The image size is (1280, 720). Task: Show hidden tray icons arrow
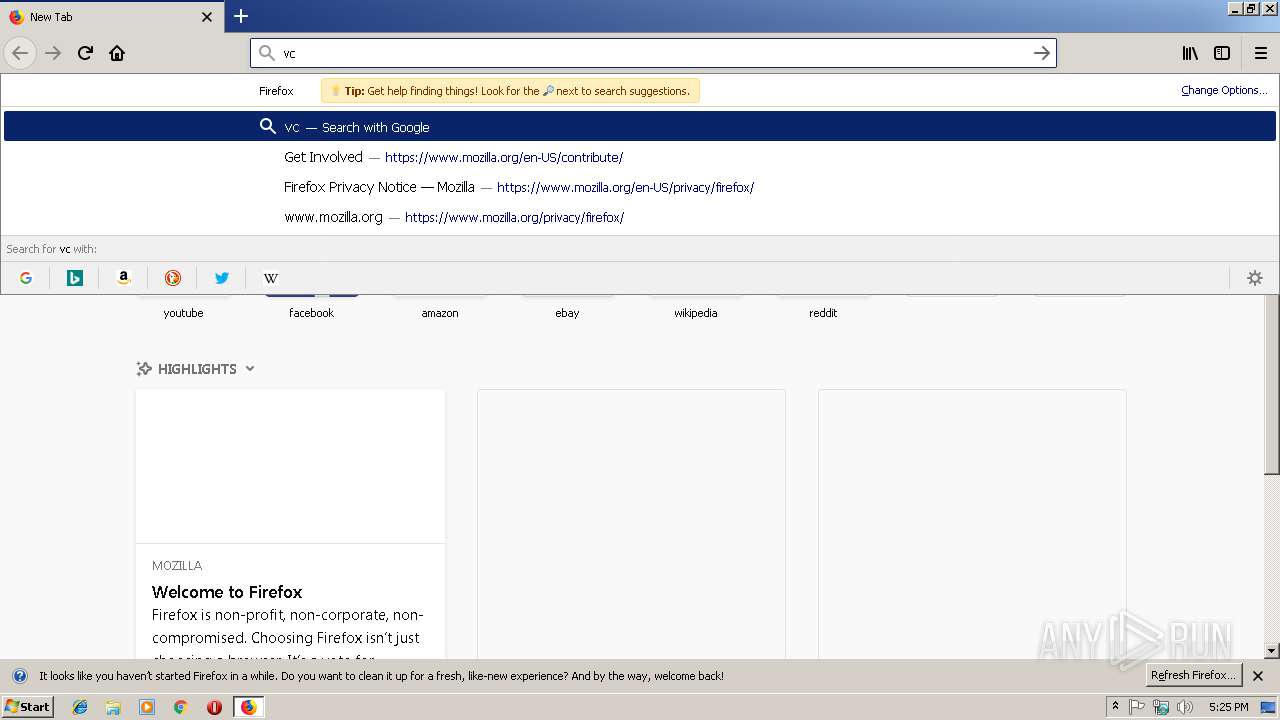[1115, 707]
